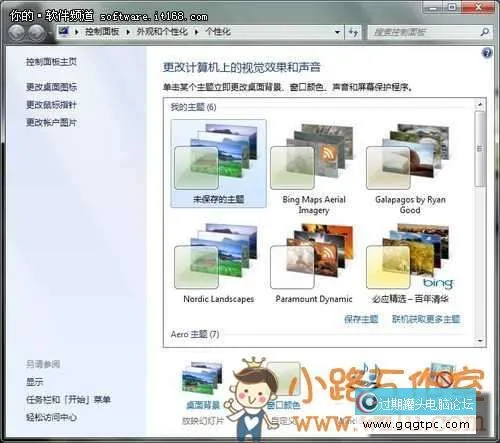
Task: Select Paramount Dynamic theme thumbnail
Action: (x=314, y=263)
